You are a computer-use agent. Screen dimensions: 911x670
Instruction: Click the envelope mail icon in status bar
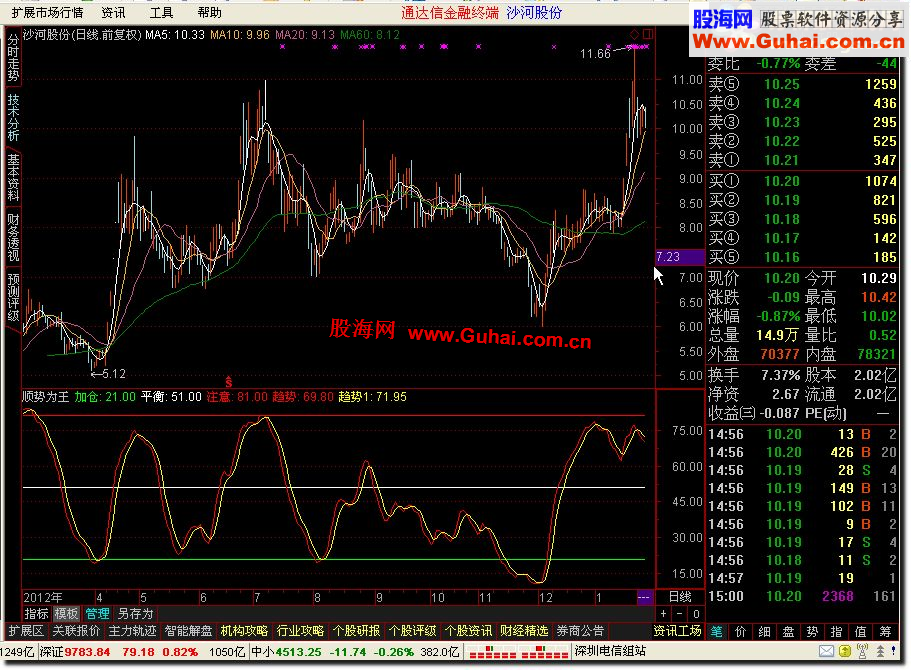[x=826, y=651]
